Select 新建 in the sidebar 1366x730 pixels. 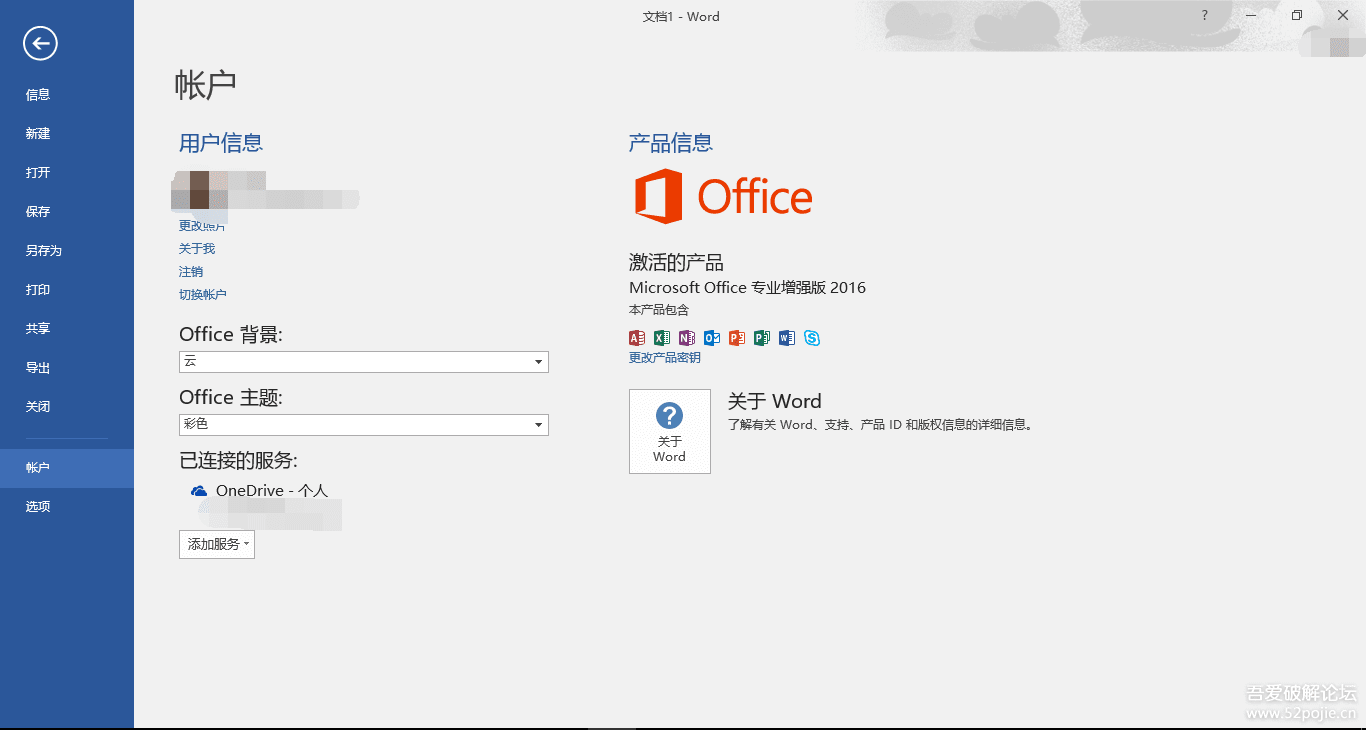pyautogui.click(x=67, y=134)
